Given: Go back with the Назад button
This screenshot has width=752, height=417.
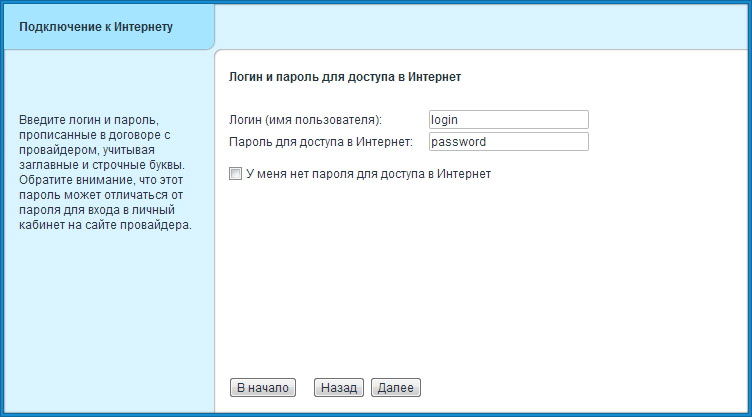Looking at the screenshot, I should 339,387.
